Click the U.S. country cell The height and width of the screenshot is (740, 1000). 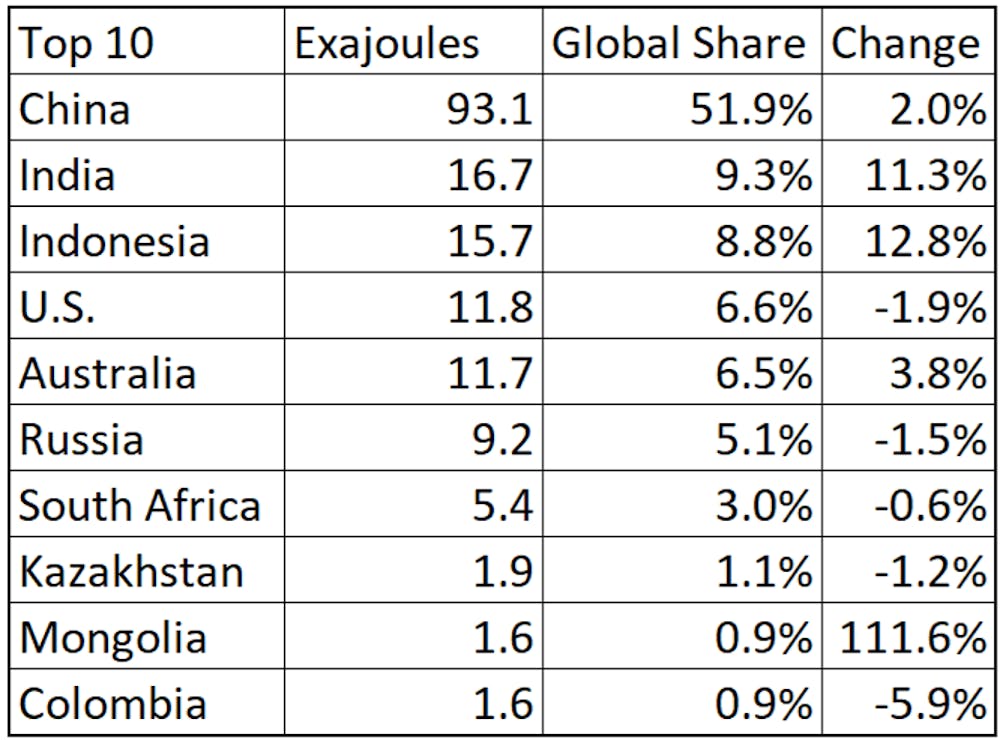147,306
